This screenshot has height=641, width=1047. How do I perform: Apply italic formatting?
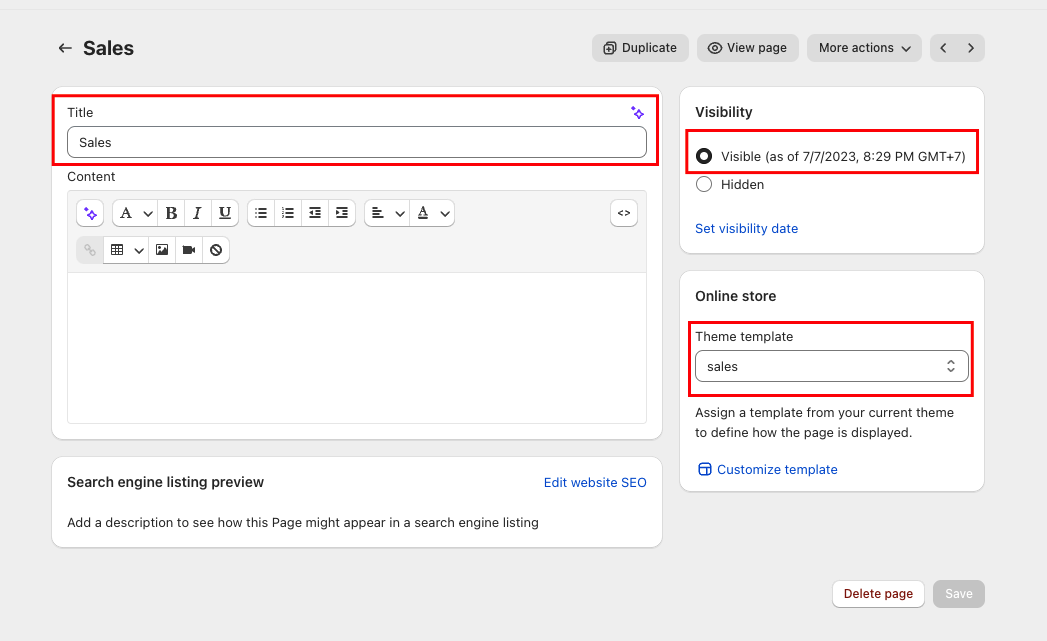pyautogui.click(x=198, y=213)
